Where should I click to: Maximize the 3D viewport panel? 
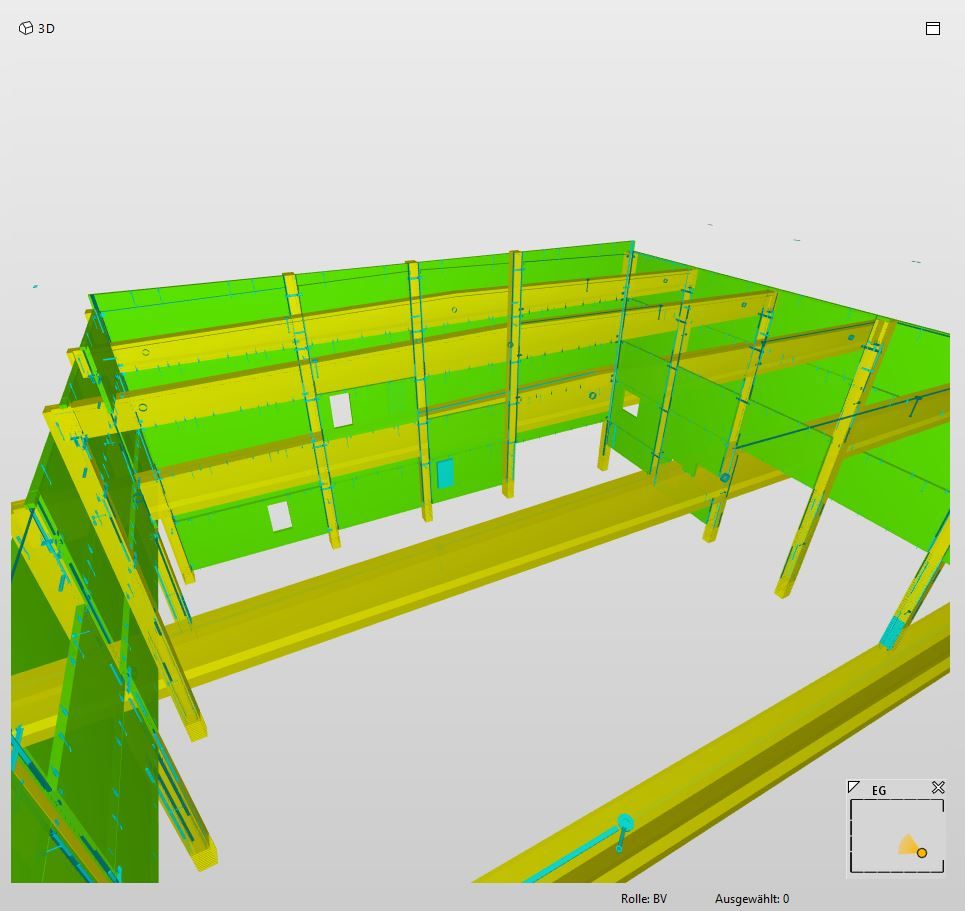[x=932, y=28]
